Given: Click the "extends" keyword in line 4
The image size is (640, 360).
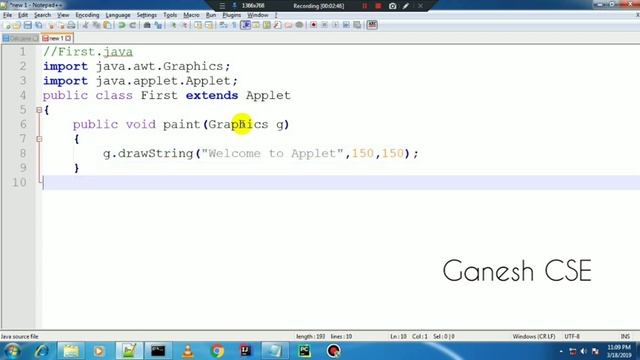Looking at the screenshot, I should 212,96.
